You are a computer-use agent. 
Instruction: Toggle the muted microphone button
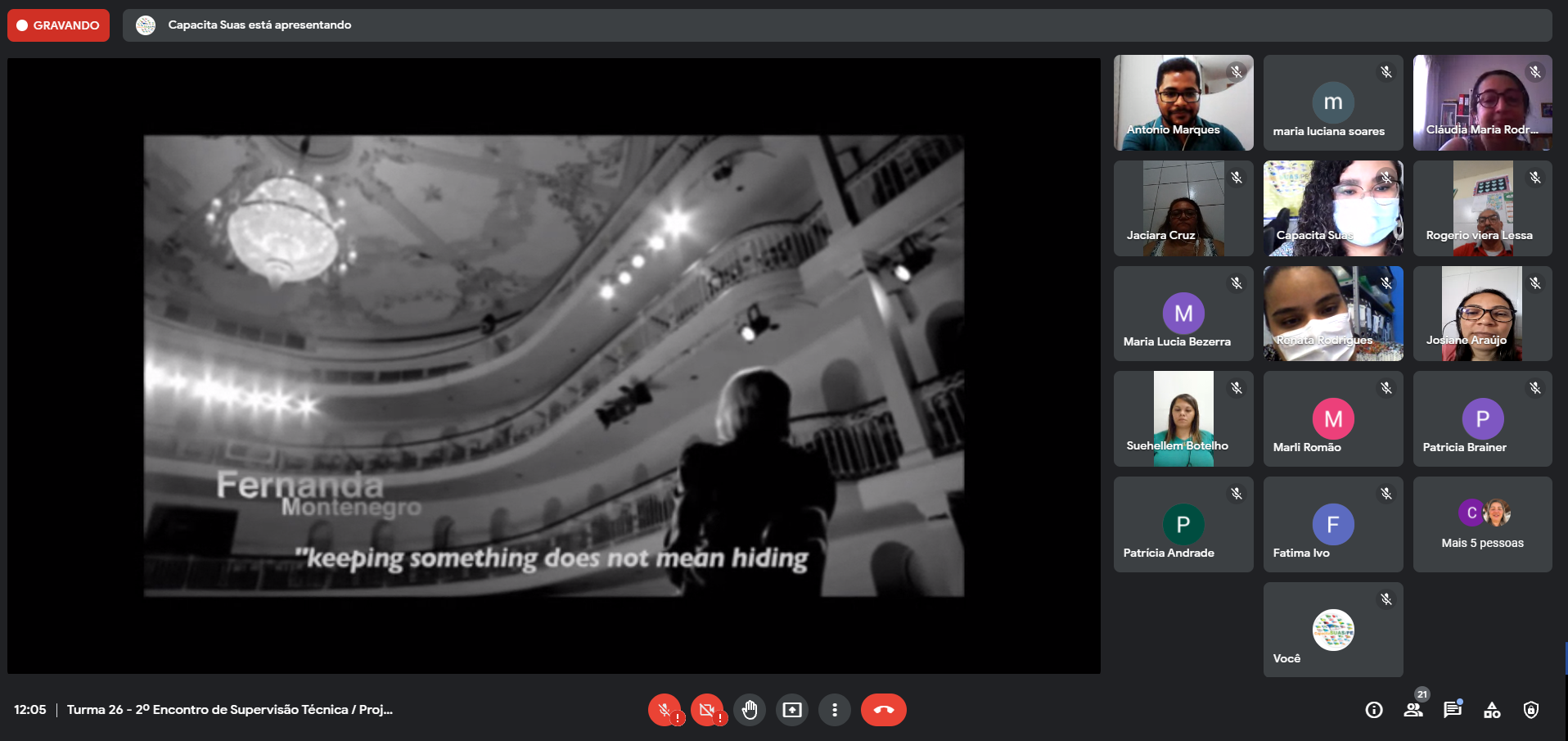[x=665, y=710]
